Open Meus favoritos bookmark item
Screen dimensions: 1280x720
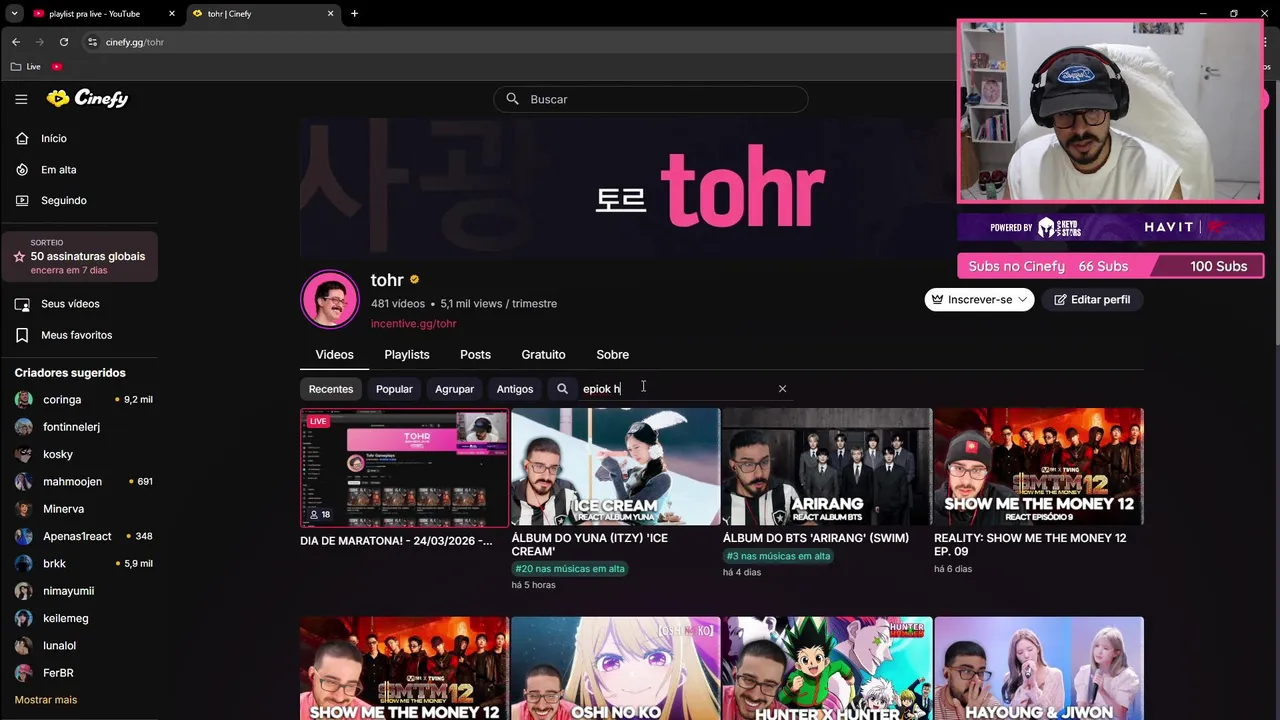point(78,335)
